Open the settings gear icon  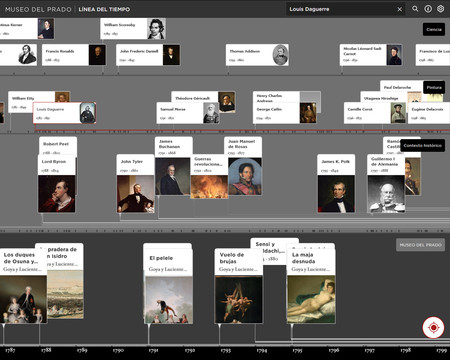tap(441, 9)
